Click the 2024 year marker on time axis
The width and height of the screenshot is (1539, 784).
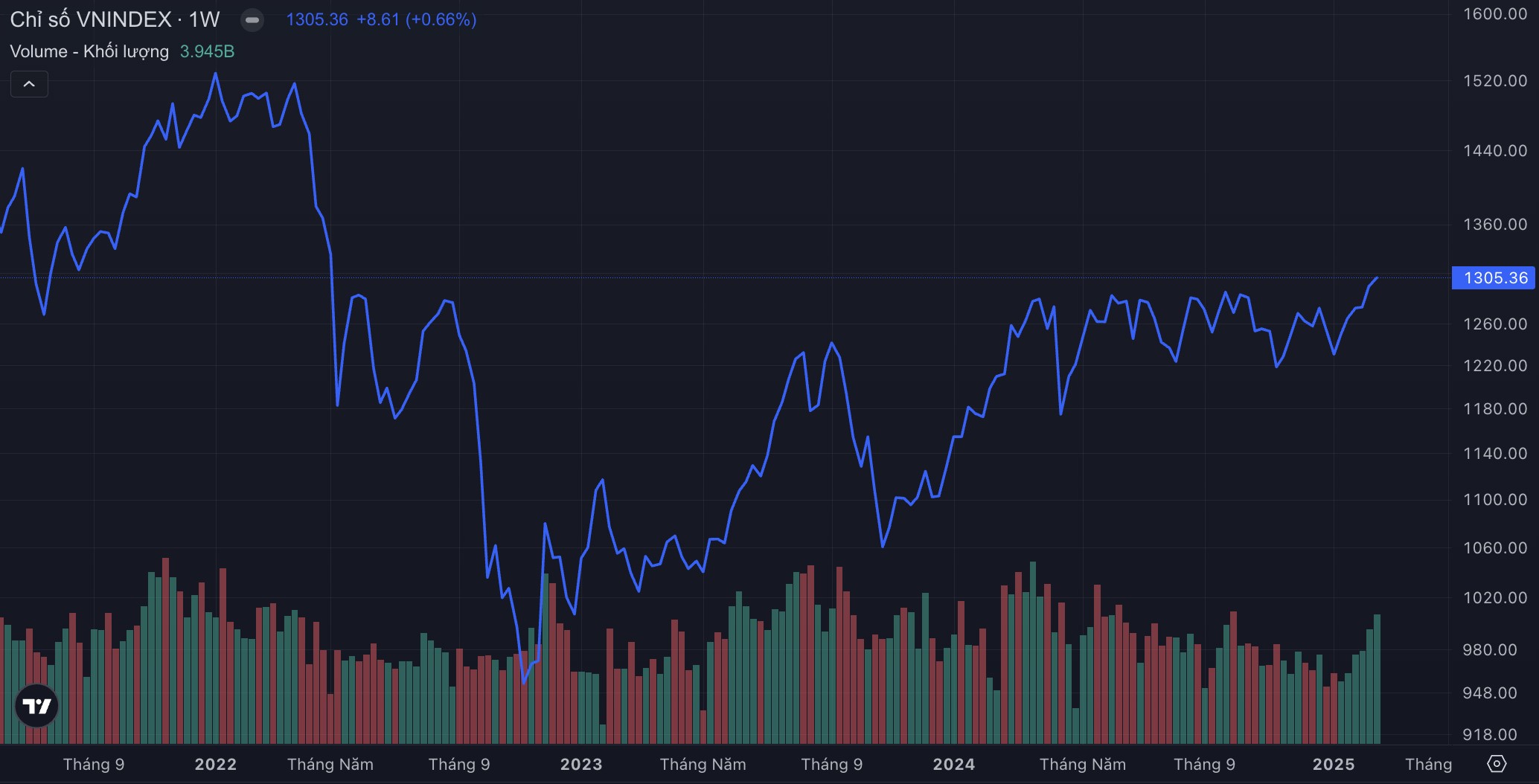point(954,765)
